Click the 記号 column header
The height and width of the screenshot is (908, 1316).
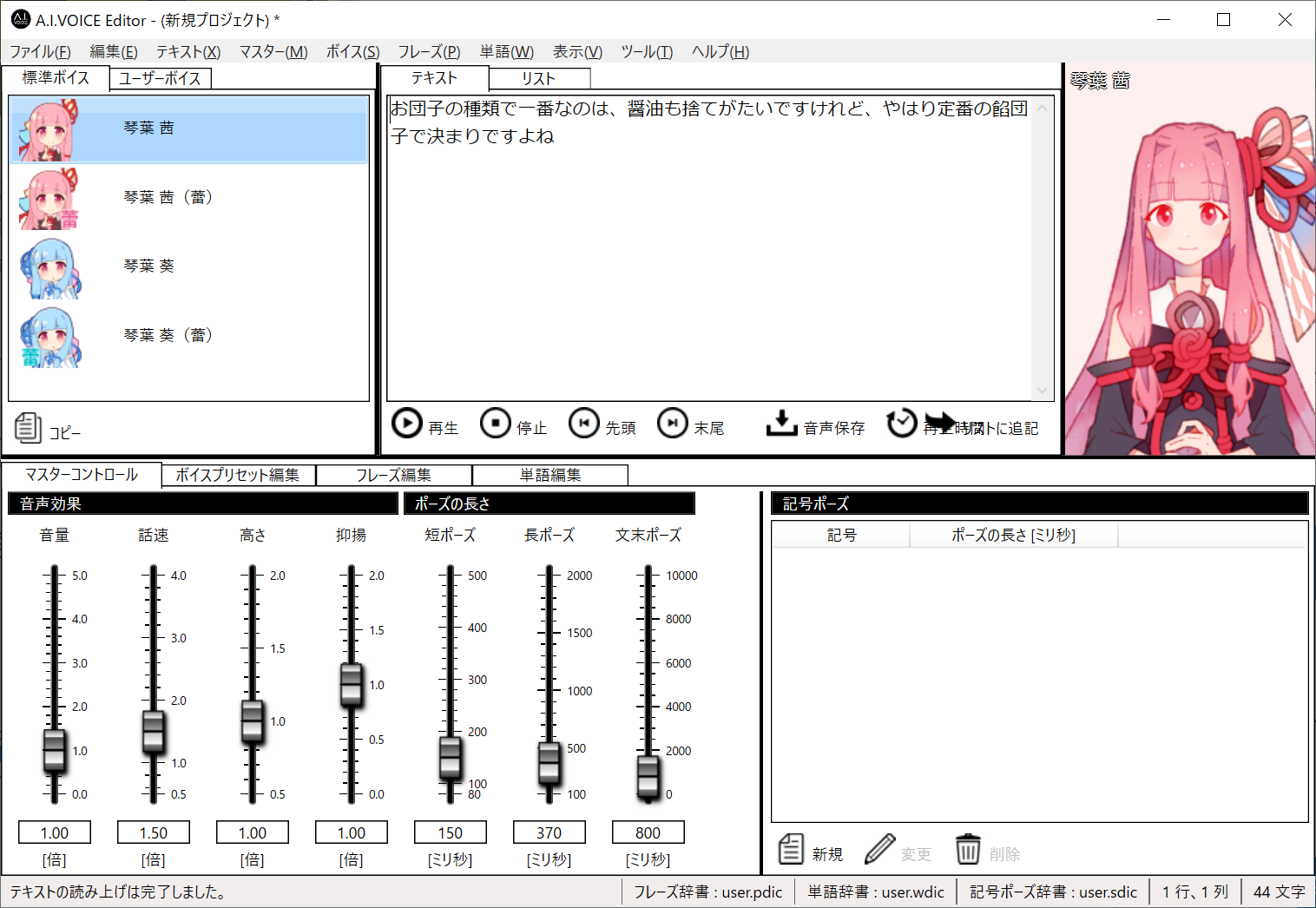(841, 535)
